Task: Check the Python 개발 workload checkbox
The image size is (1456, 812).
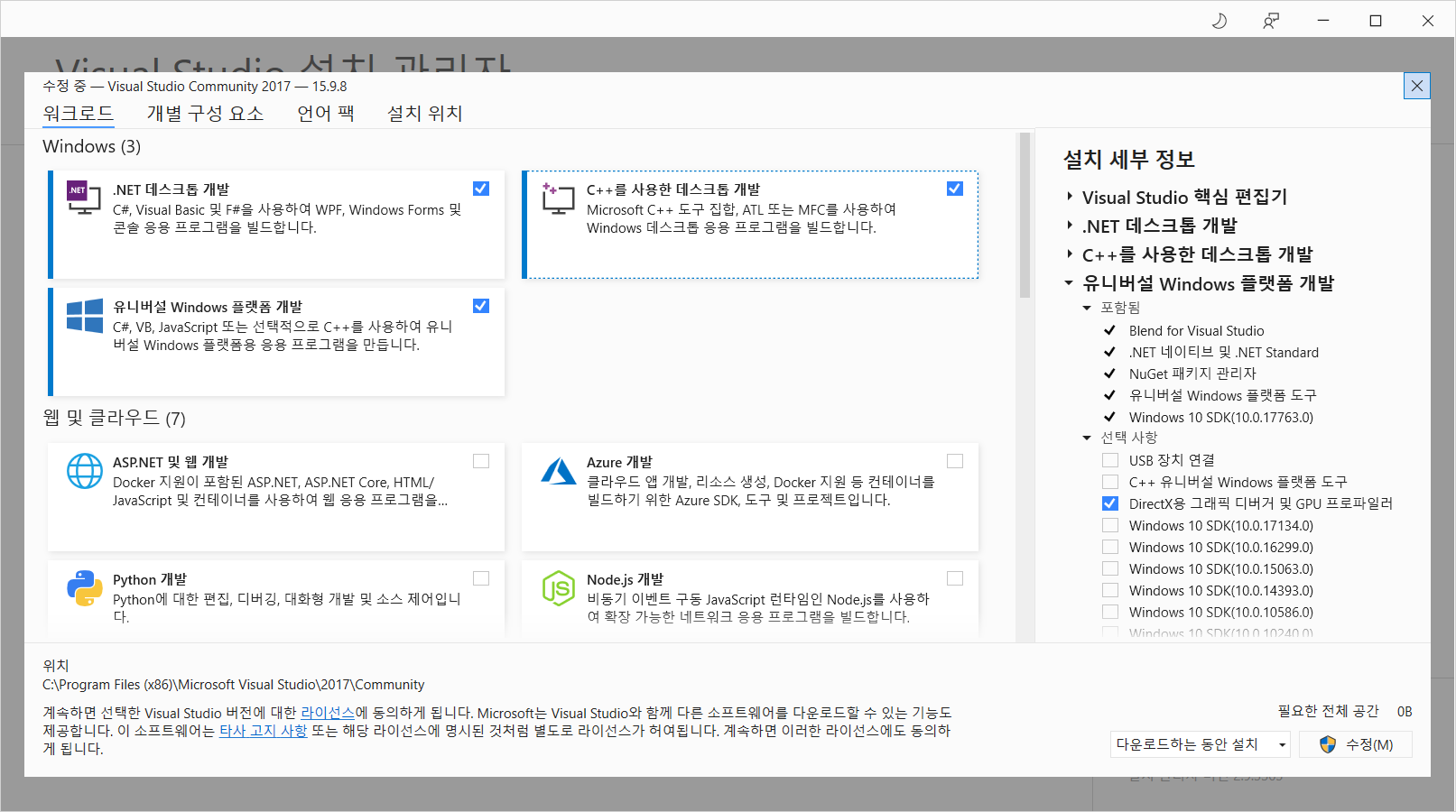Action: [481, 578]
